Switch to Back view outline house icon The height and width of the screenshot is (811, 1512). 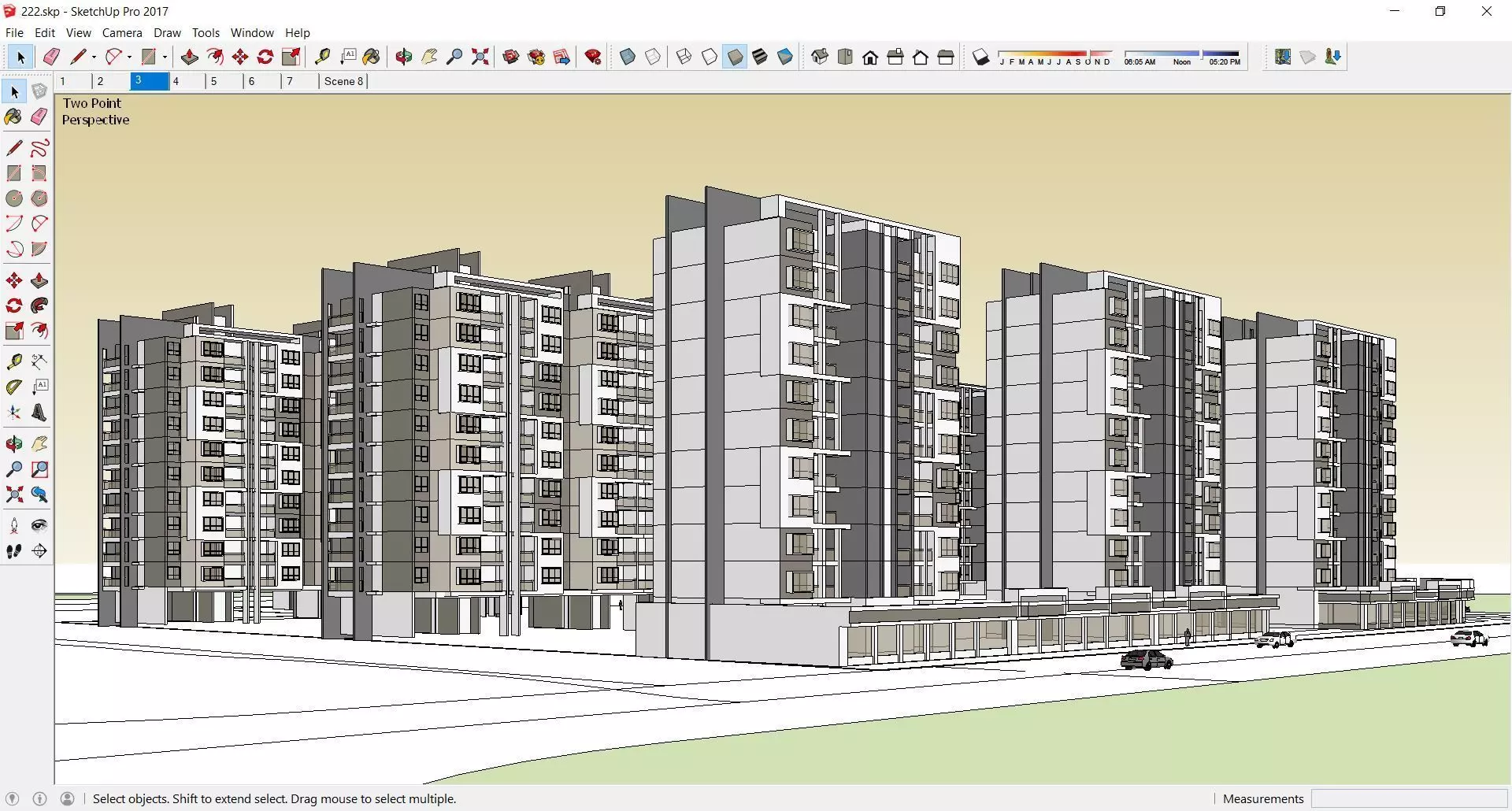pos(921,57)
